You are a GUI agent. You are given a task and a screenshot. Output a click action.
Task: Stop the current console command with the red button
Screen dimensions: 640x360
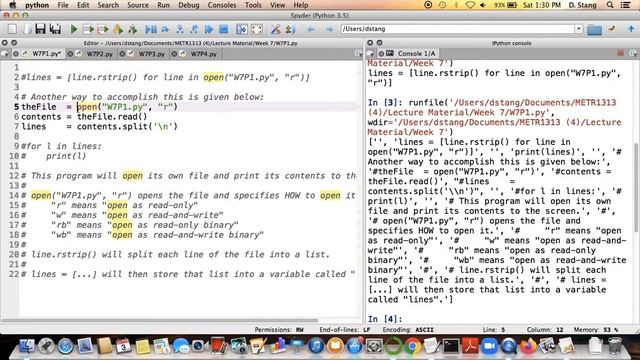[x=620, y=53]
